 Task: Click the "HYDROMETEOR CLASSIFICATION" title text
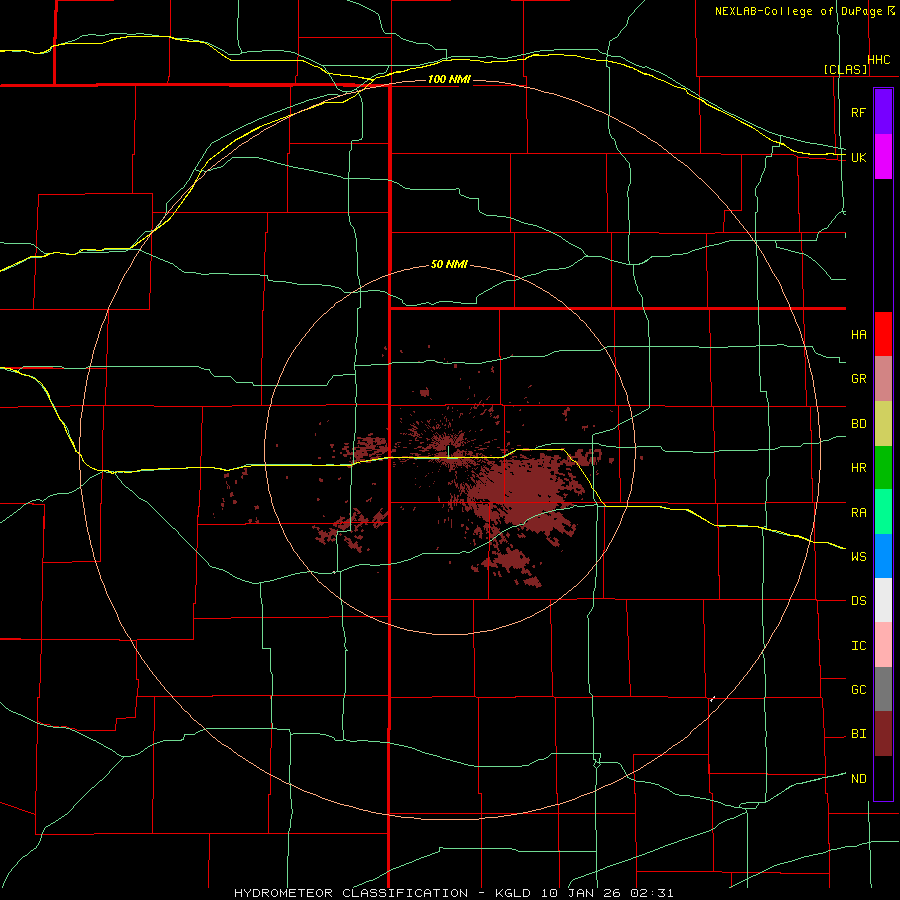[351, 893]
